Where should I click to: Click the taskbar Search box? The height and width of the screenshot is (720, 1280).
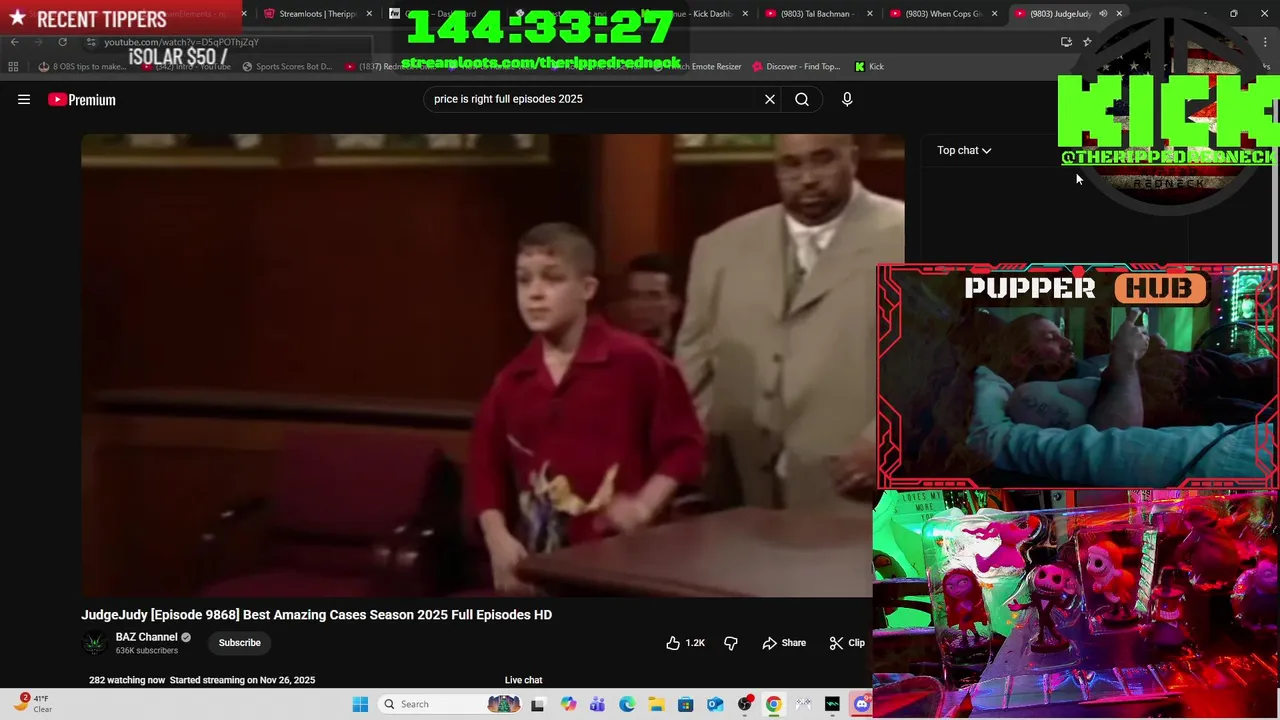[x=450, y=704]
